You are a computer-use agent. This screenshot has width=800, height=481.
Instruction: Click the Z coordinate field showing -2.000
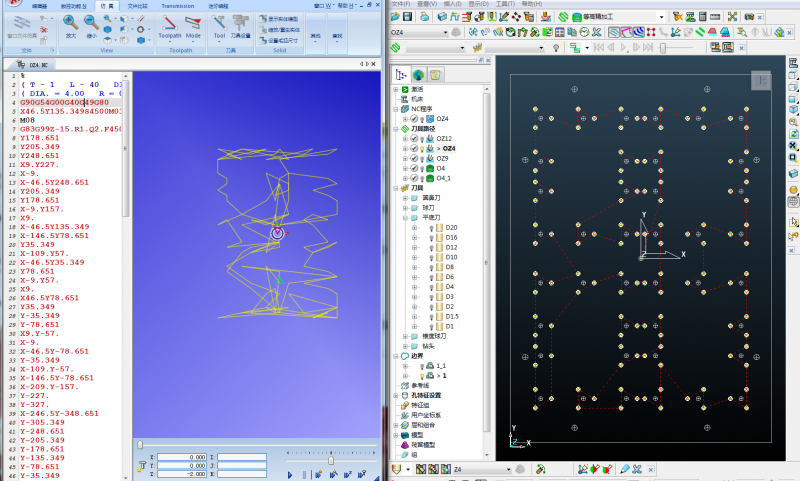(x=182, y=474)
